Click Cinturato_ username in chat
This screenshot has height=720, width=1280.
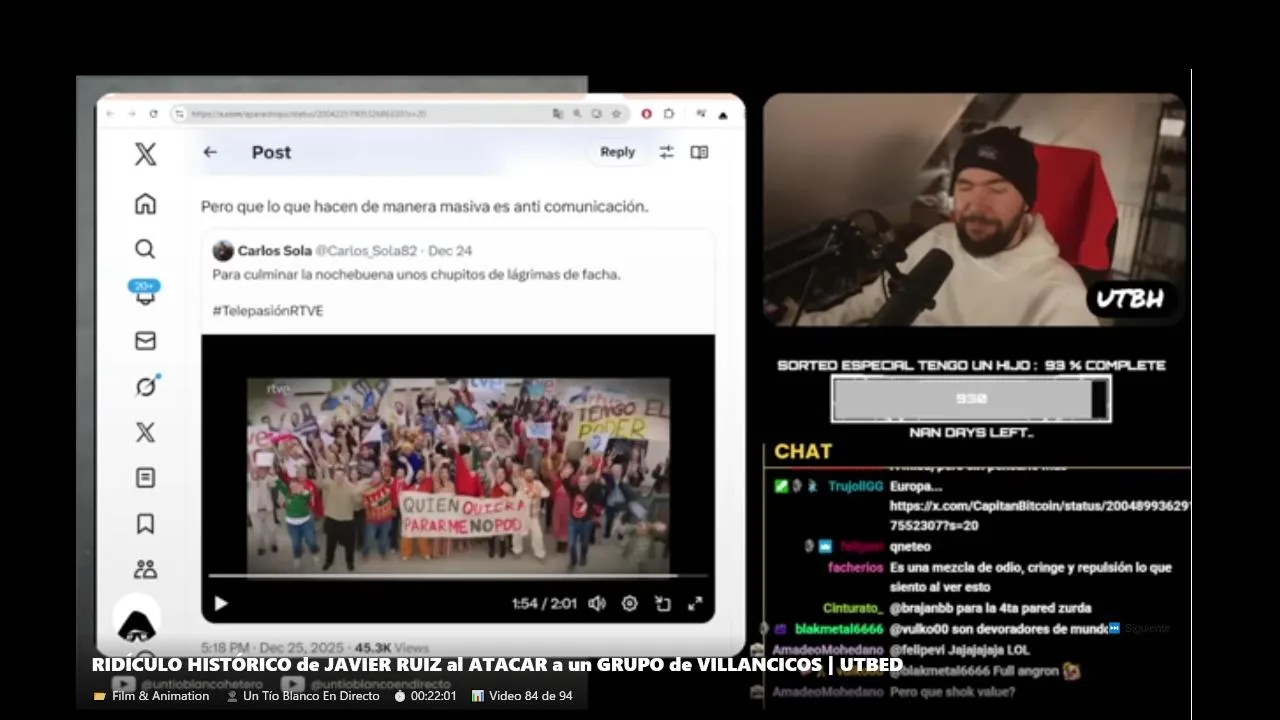click(x=853, y=608)
